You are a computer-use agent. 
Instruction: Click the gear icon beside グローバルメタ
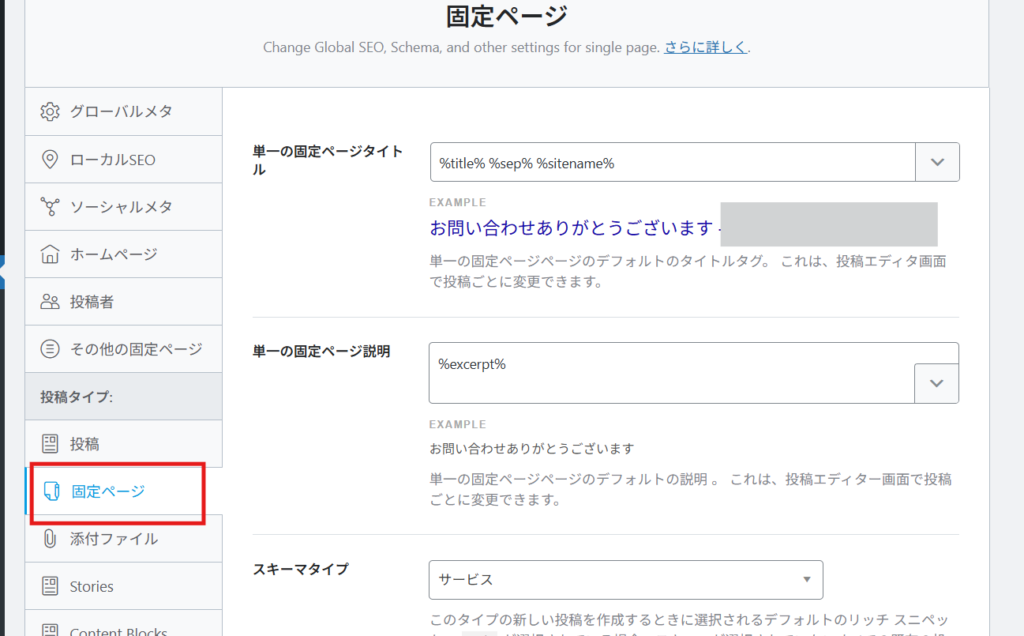point(50,111)
